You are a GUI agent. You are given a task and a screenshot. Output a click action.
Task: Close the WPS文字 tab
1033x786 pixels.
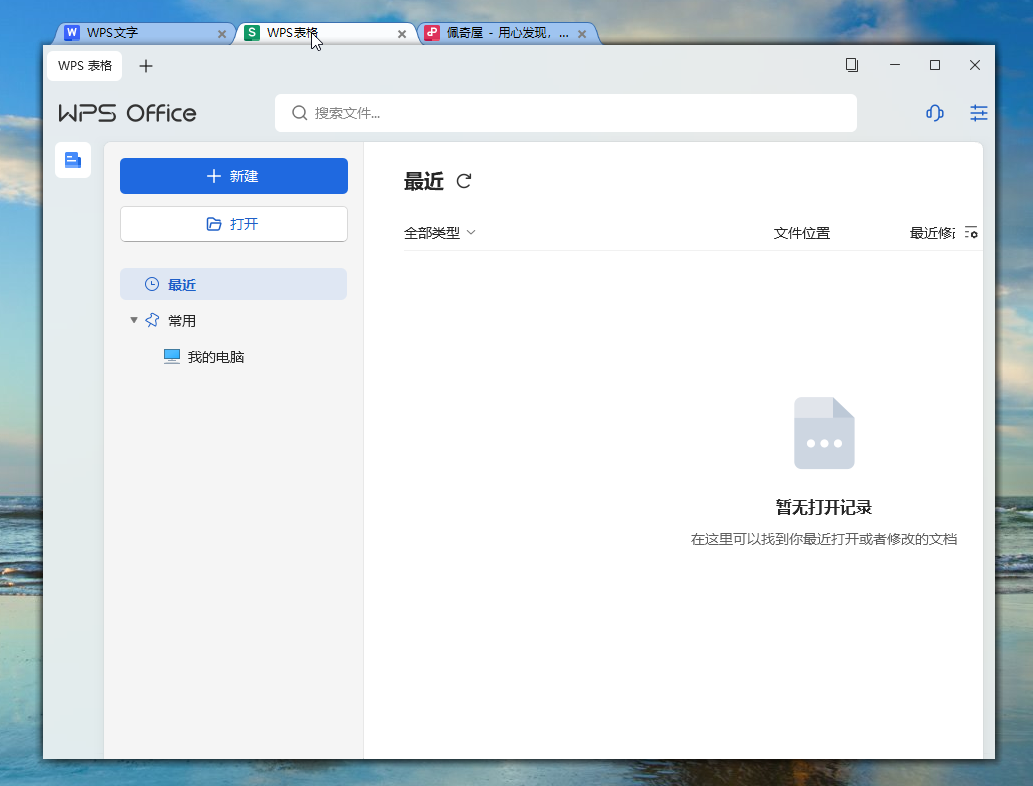click(222, 34)
